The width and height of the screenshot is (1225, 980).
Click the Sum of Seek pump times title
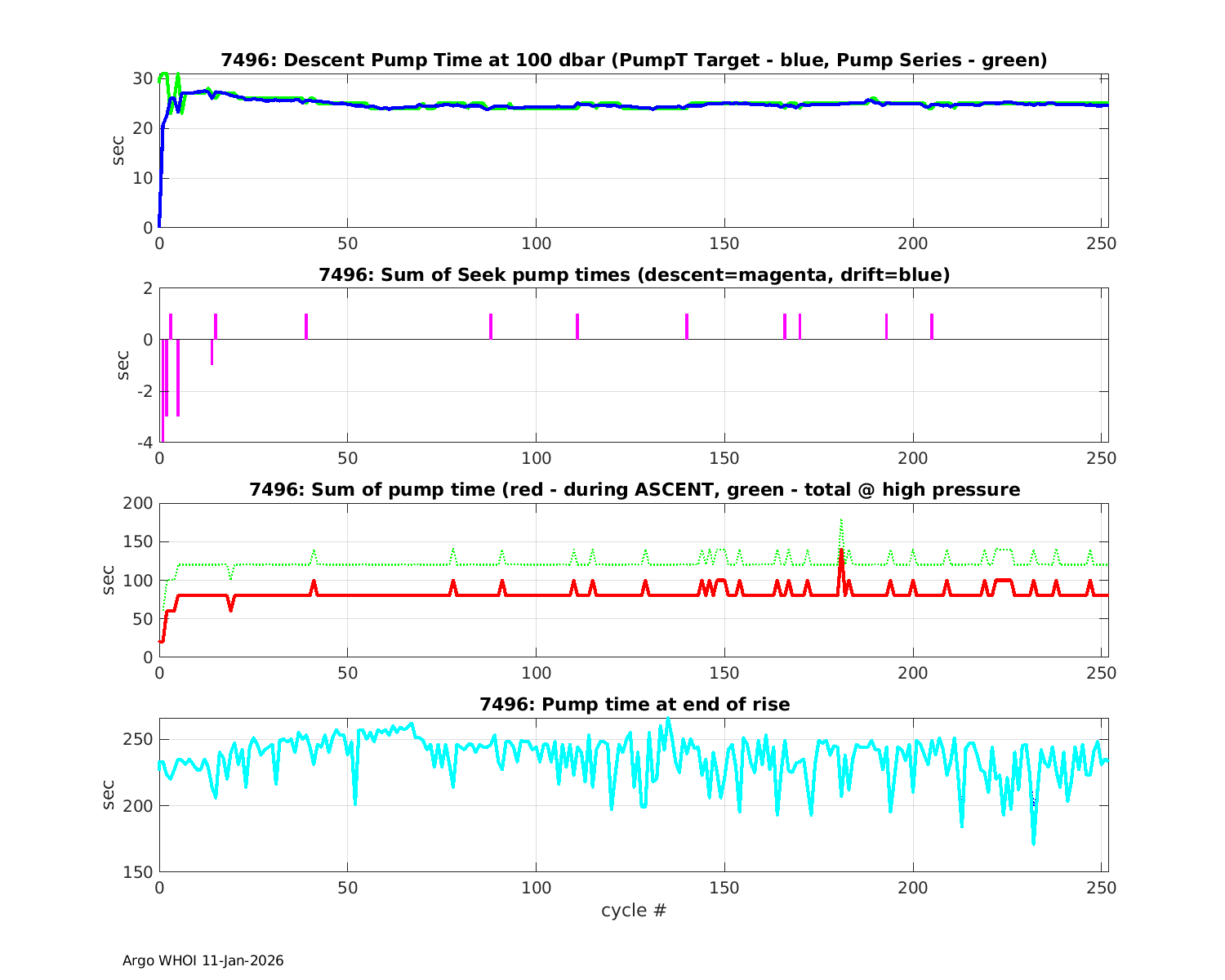coord(634,275)
